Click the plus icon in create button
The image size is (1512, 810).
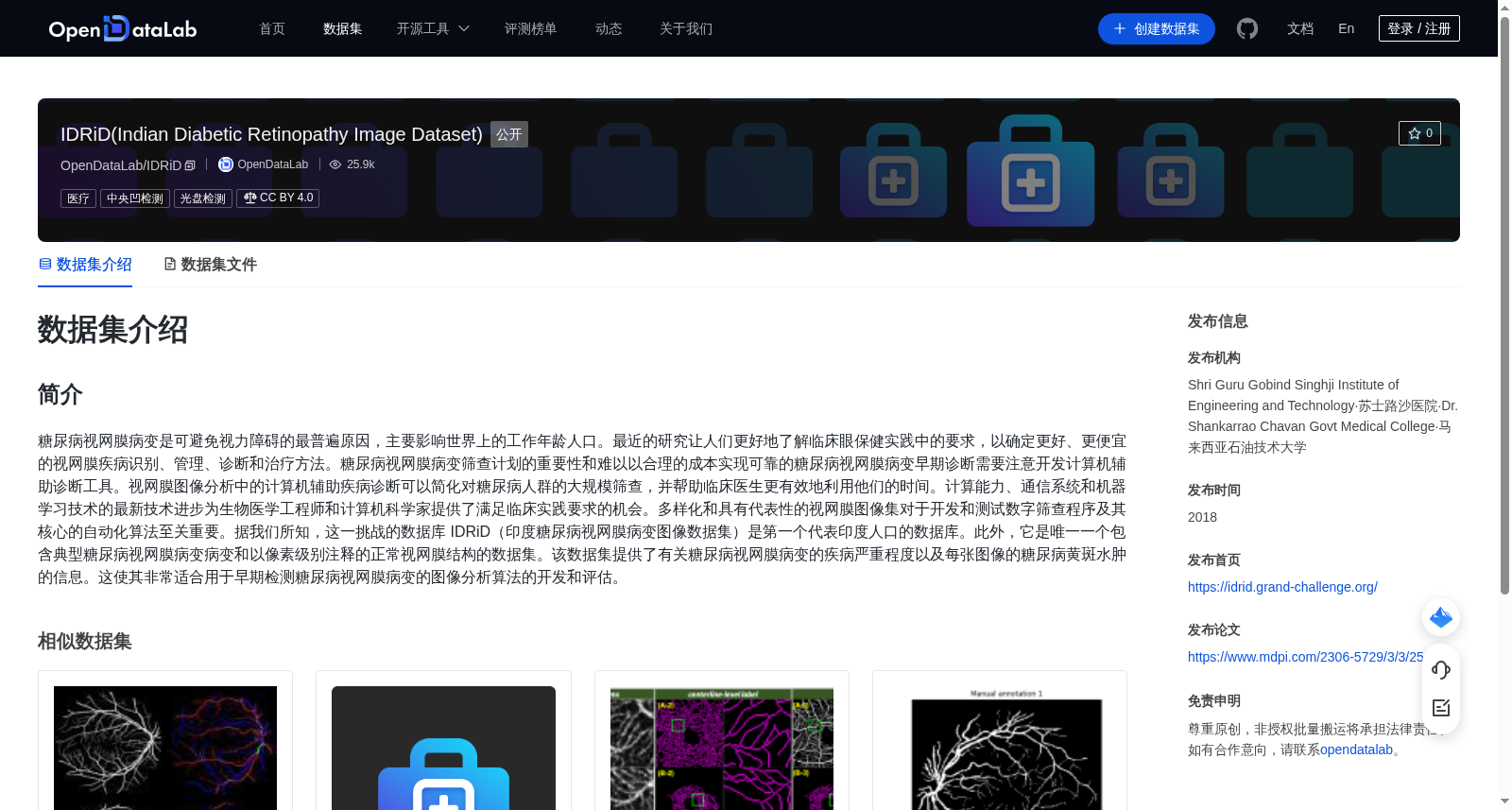point(1120,28)
